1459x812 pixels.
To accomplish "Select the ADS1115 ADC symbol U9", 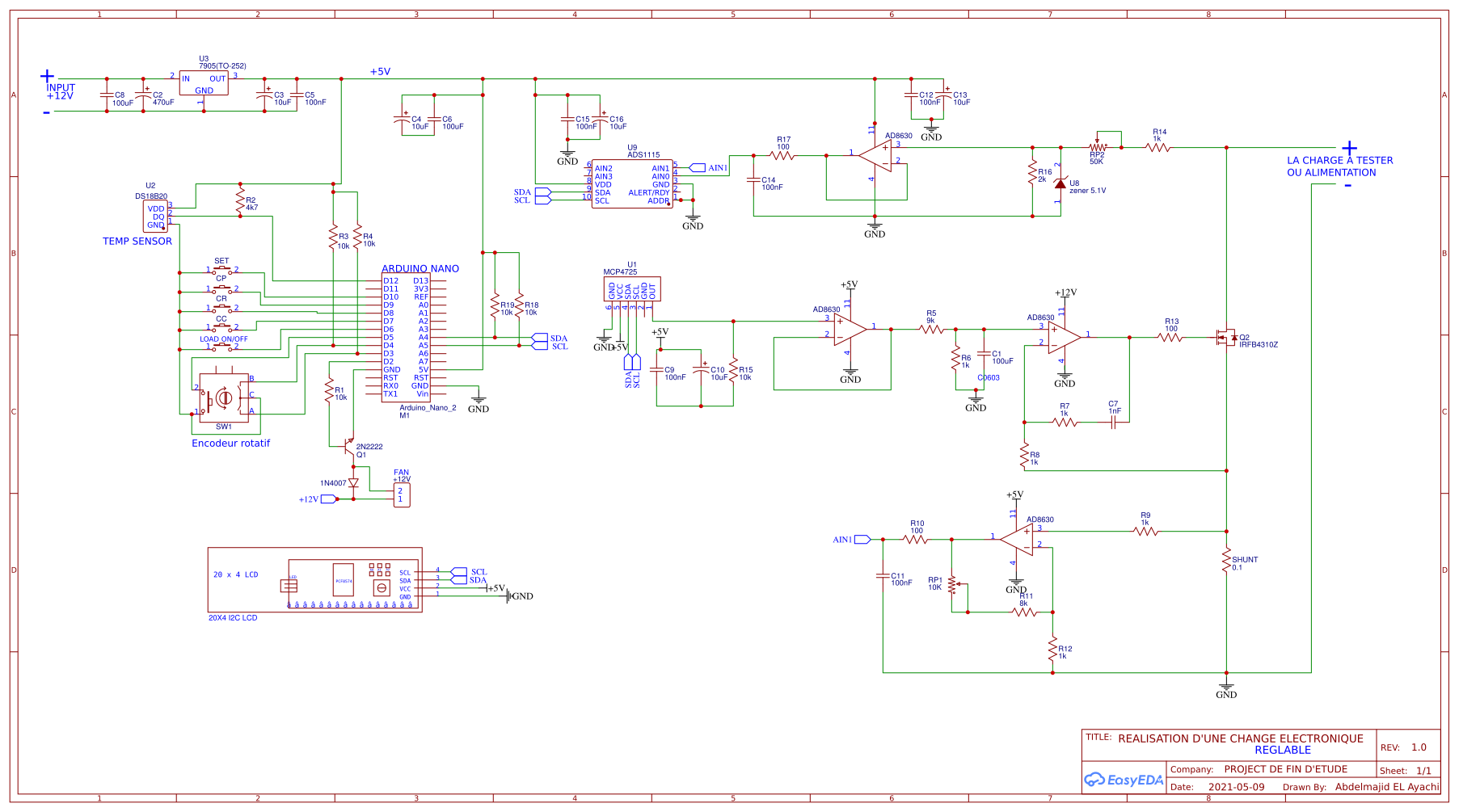I will pyautogui.click(x=633, y=182).
